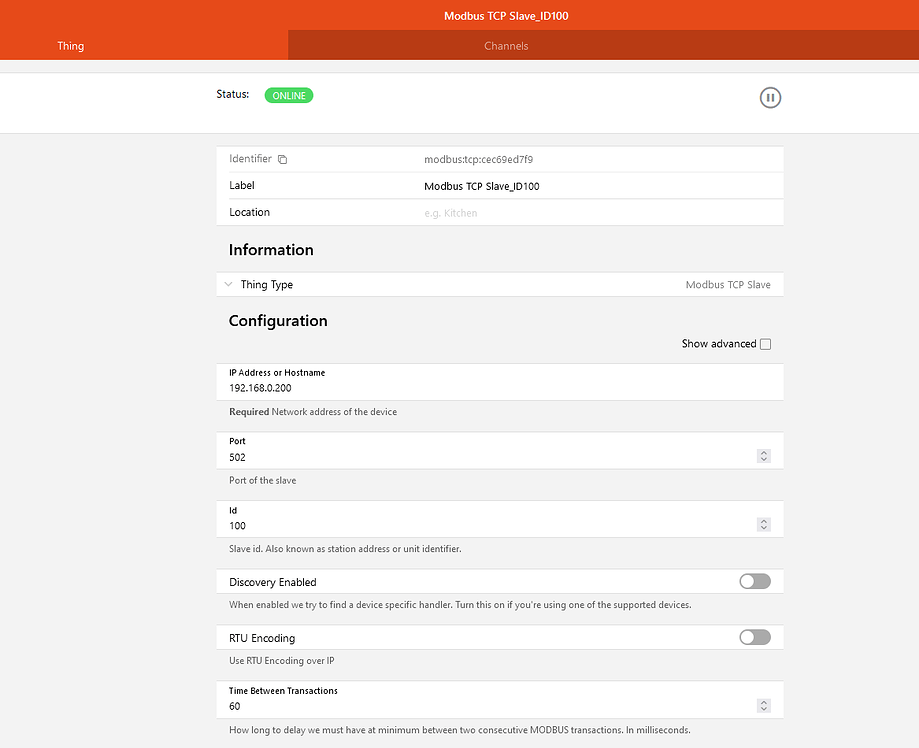Click the Port value field showing 502
Image resolution: width=919 pixels, height=748 pixels.
[x=450, y=457]
